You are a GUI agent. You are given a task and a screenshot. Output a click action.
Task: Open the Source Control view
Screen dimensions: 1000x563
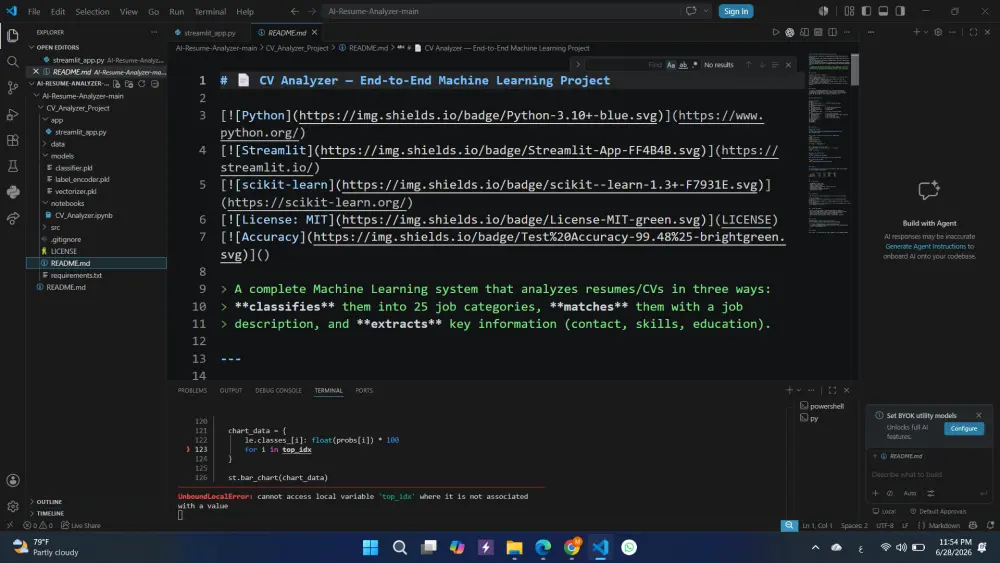(13, 88)
